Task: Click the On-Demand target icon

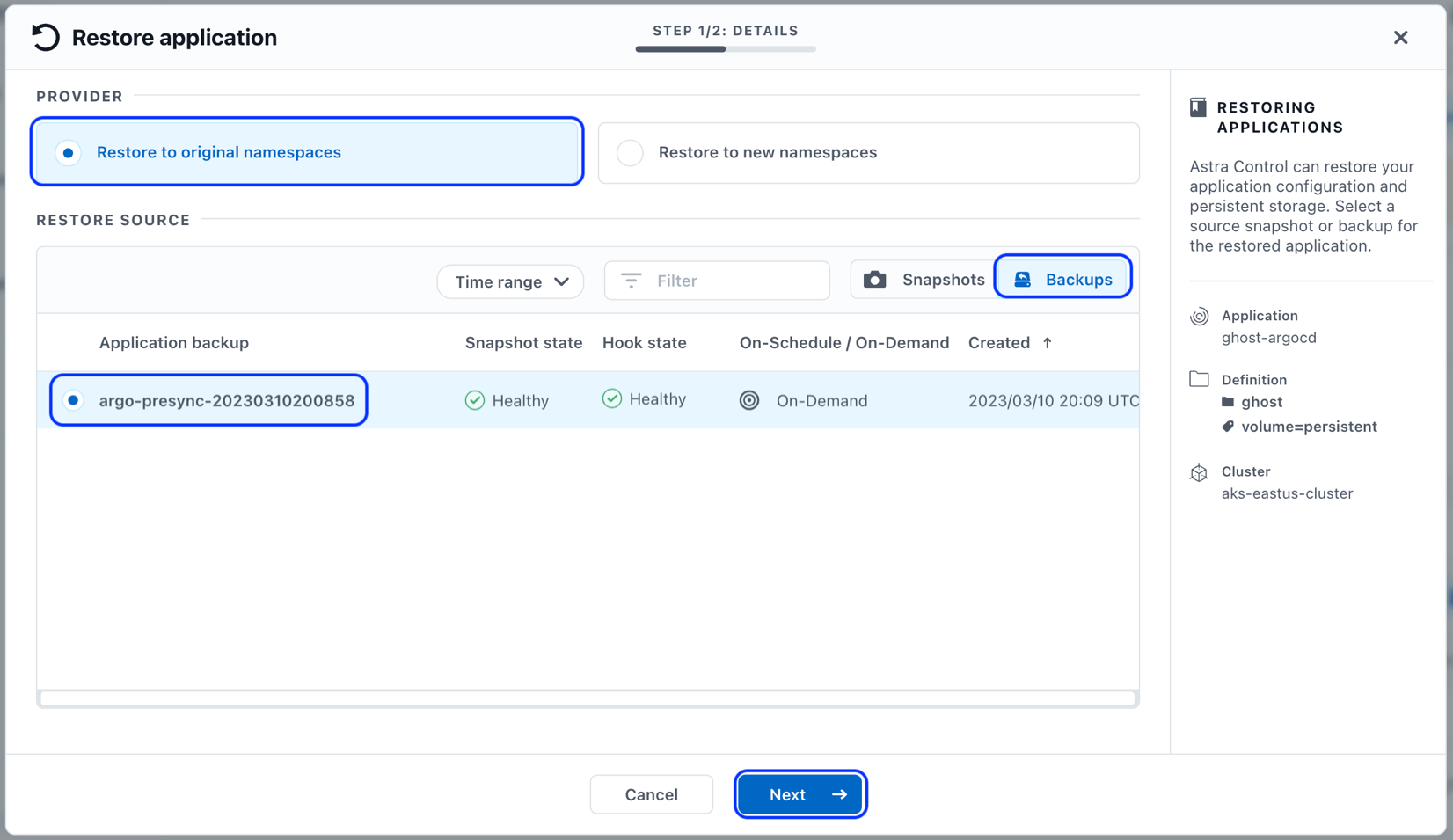Action: coord(749,400)
